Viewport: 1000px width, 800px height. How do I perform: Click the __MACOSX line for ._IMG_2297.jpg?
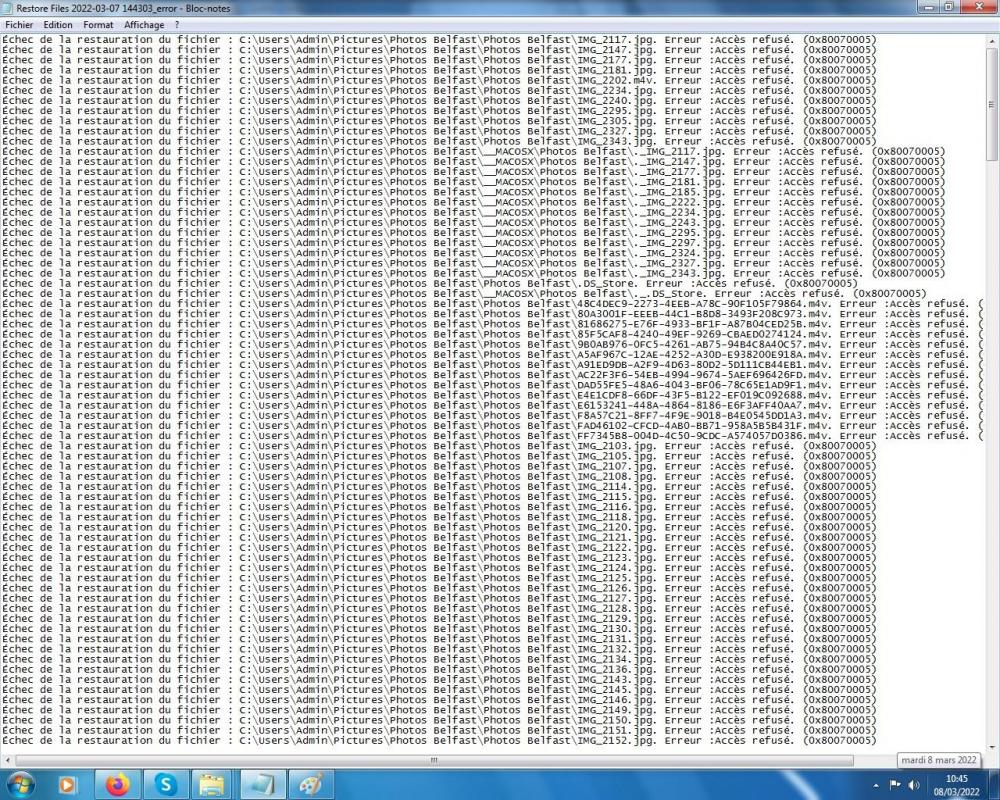pos(473,243)
